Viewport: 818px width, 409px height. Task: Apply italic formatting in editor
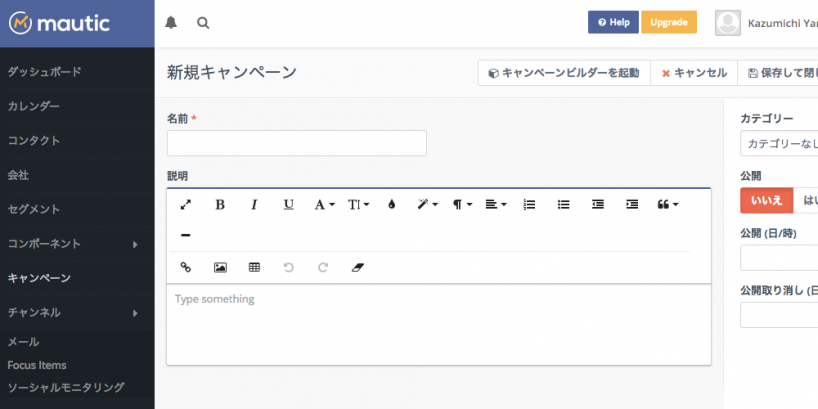[x=254, y=204]
